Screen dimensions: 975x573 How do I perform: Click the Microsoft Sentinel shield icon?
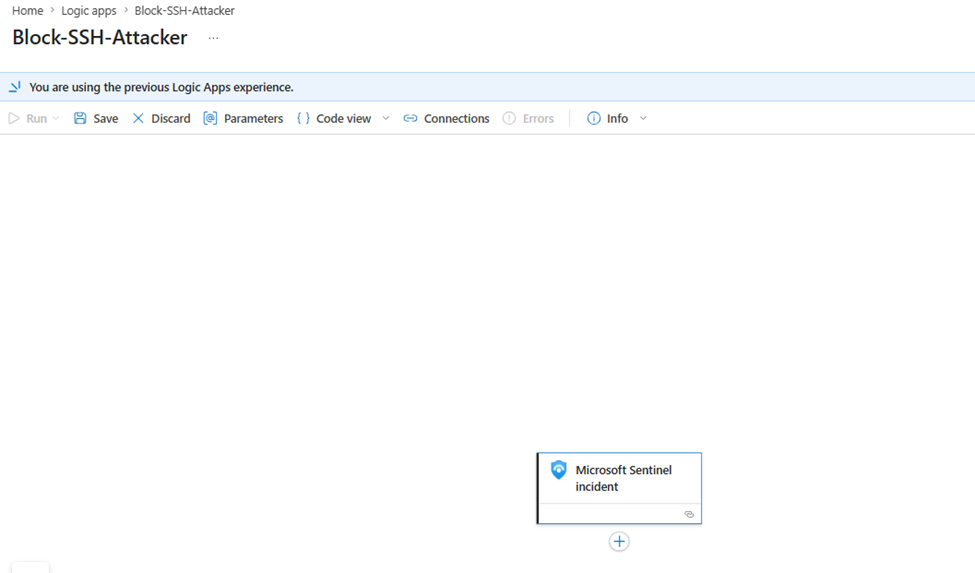[558, 470]
